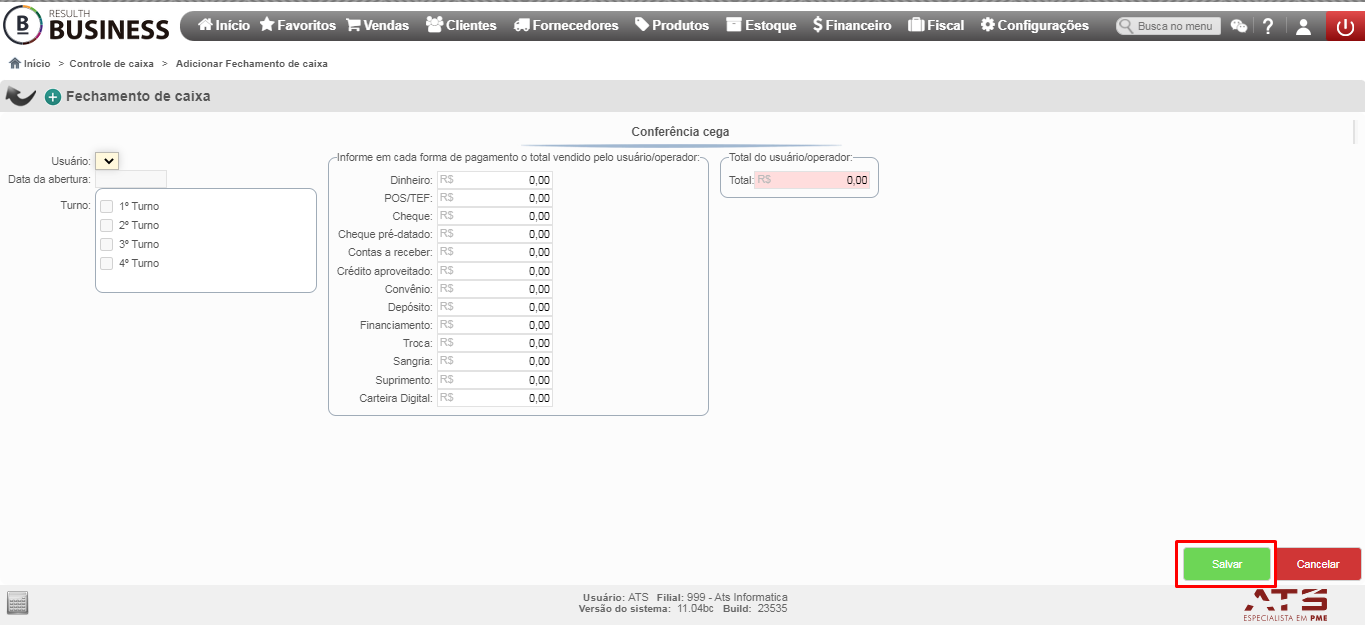Open the Configurações menu
Screen dimensions: 1365x625
pos(1034,25)
